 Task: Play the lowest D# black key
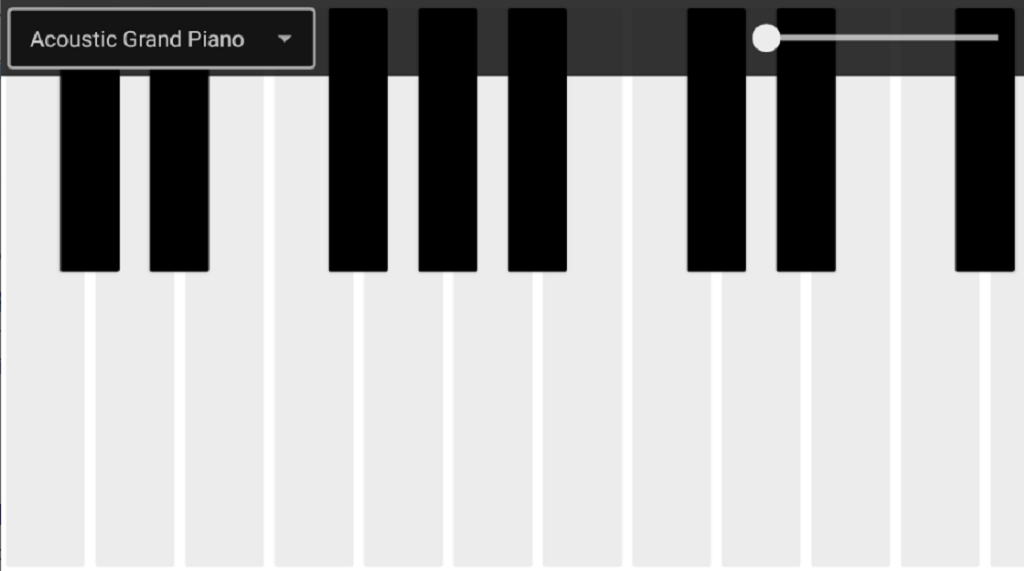(180, 170)
